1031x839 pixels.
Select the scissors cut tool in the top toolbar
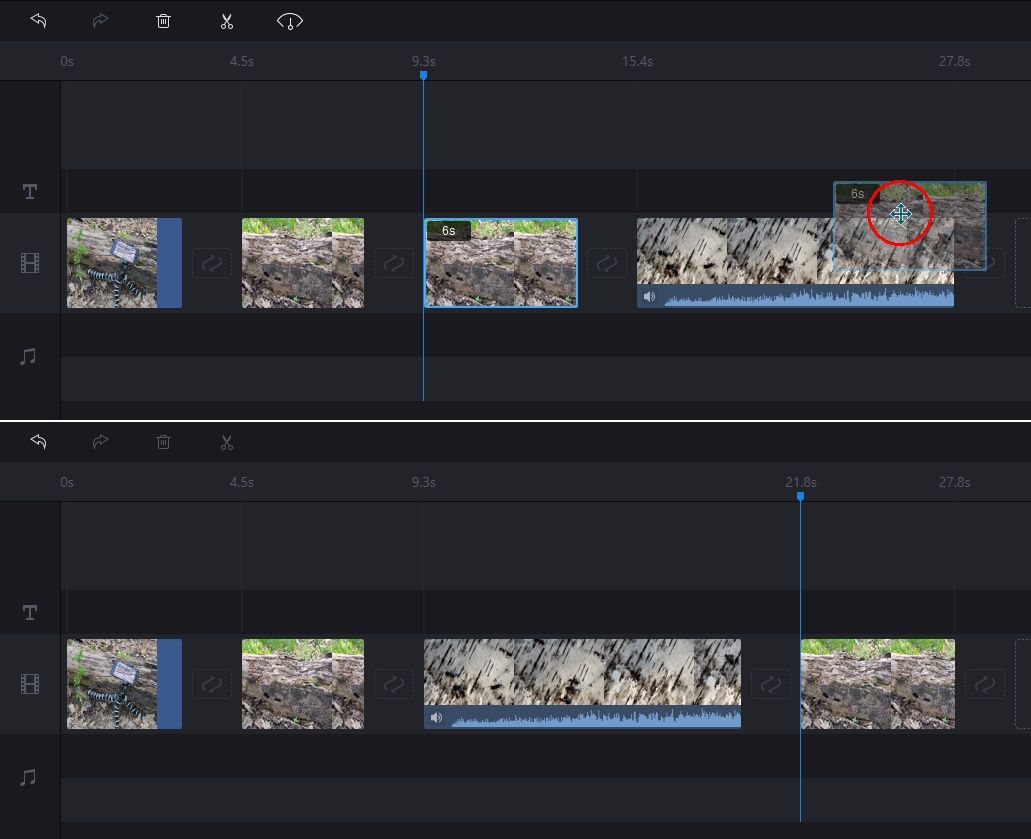click(227, 21)
